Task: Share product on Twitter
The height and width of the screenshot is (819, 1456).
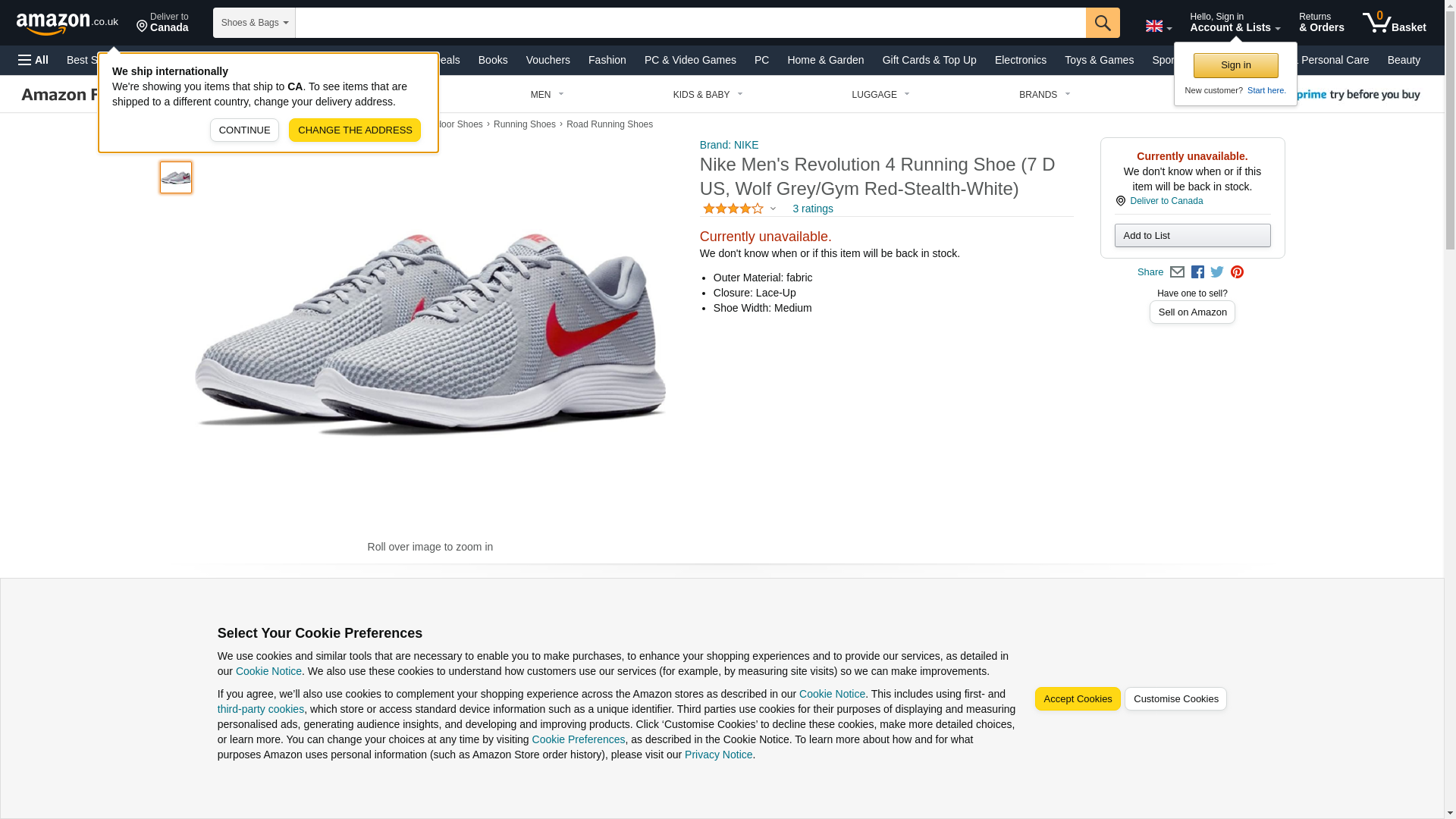Action: [1217, 272]
